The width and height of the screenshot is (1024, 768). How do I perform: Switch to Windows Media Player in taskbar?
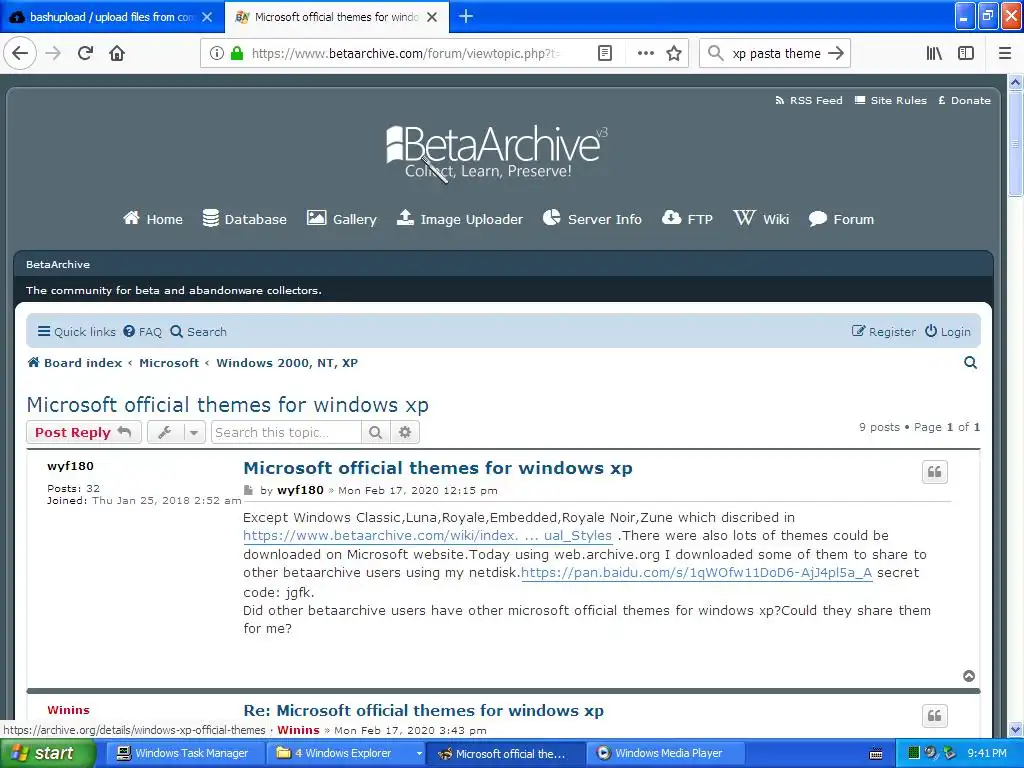(x=665, y=753)
